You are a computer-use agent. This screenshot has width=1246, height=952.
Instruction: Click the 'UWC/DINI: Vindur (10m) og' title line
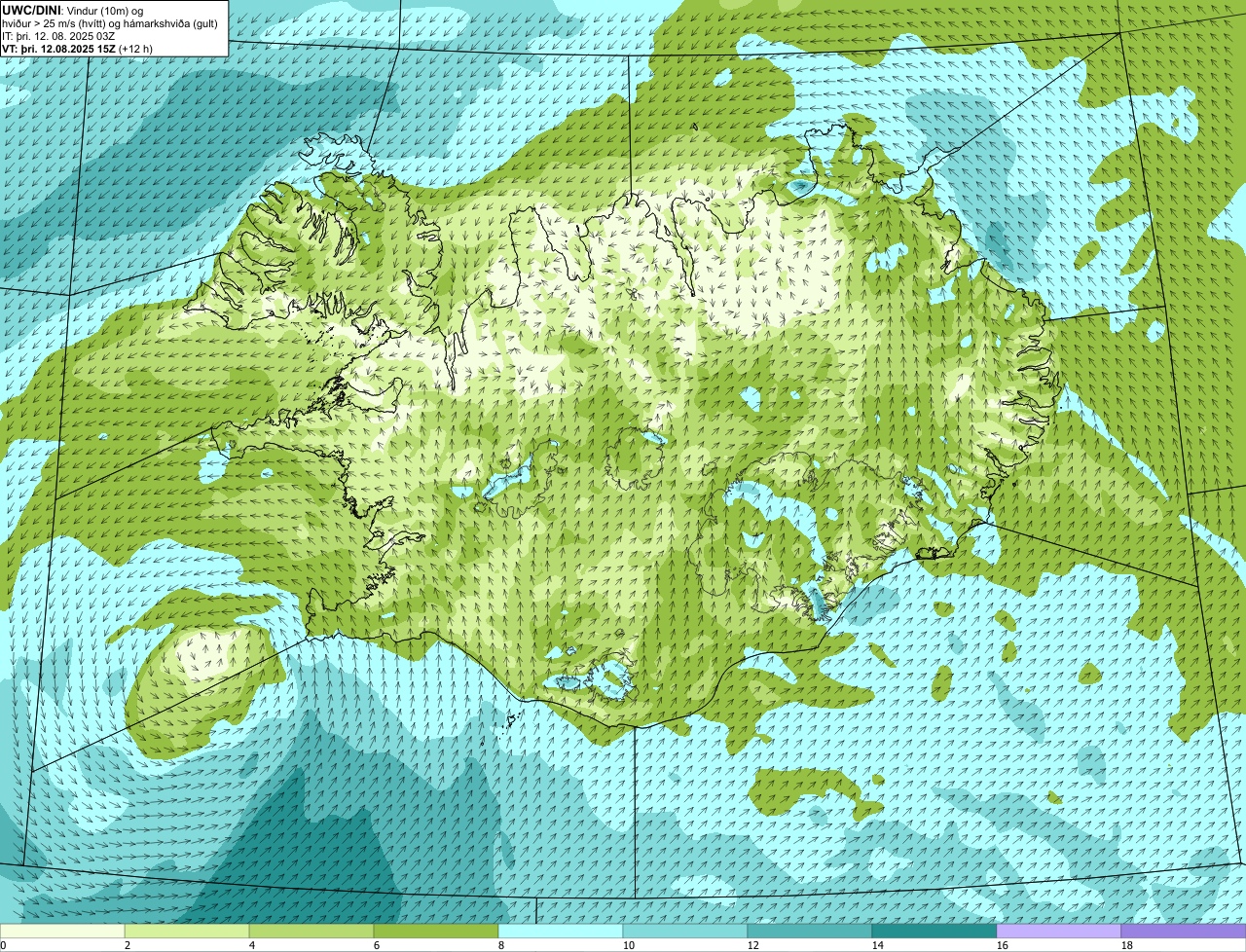(x=73, y=10)
